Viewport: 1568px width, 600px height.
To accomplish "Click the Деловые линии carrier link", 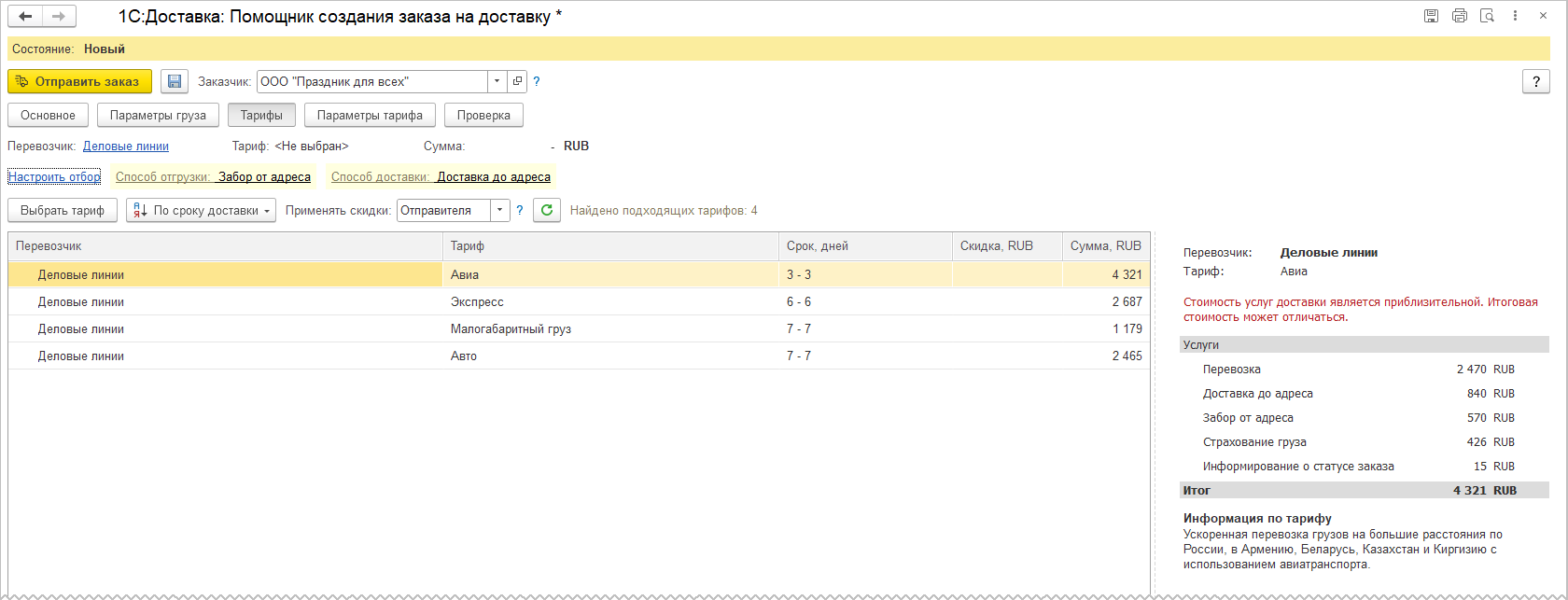I will [126, 147].
